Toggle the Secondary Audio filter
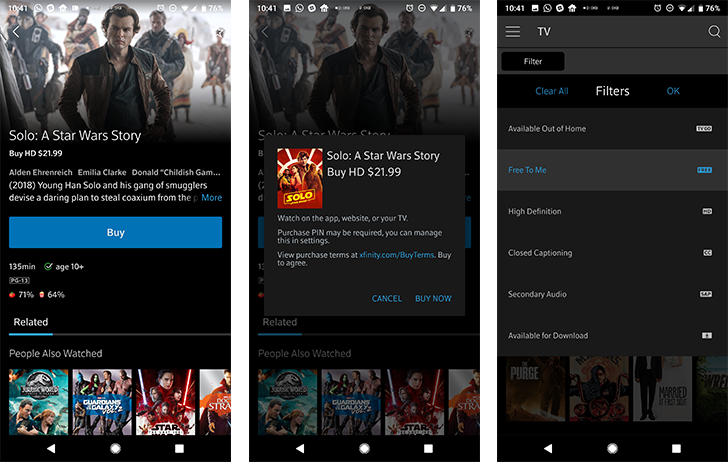The height and width of the screenshot is (462, 728). tap(612, 294)
